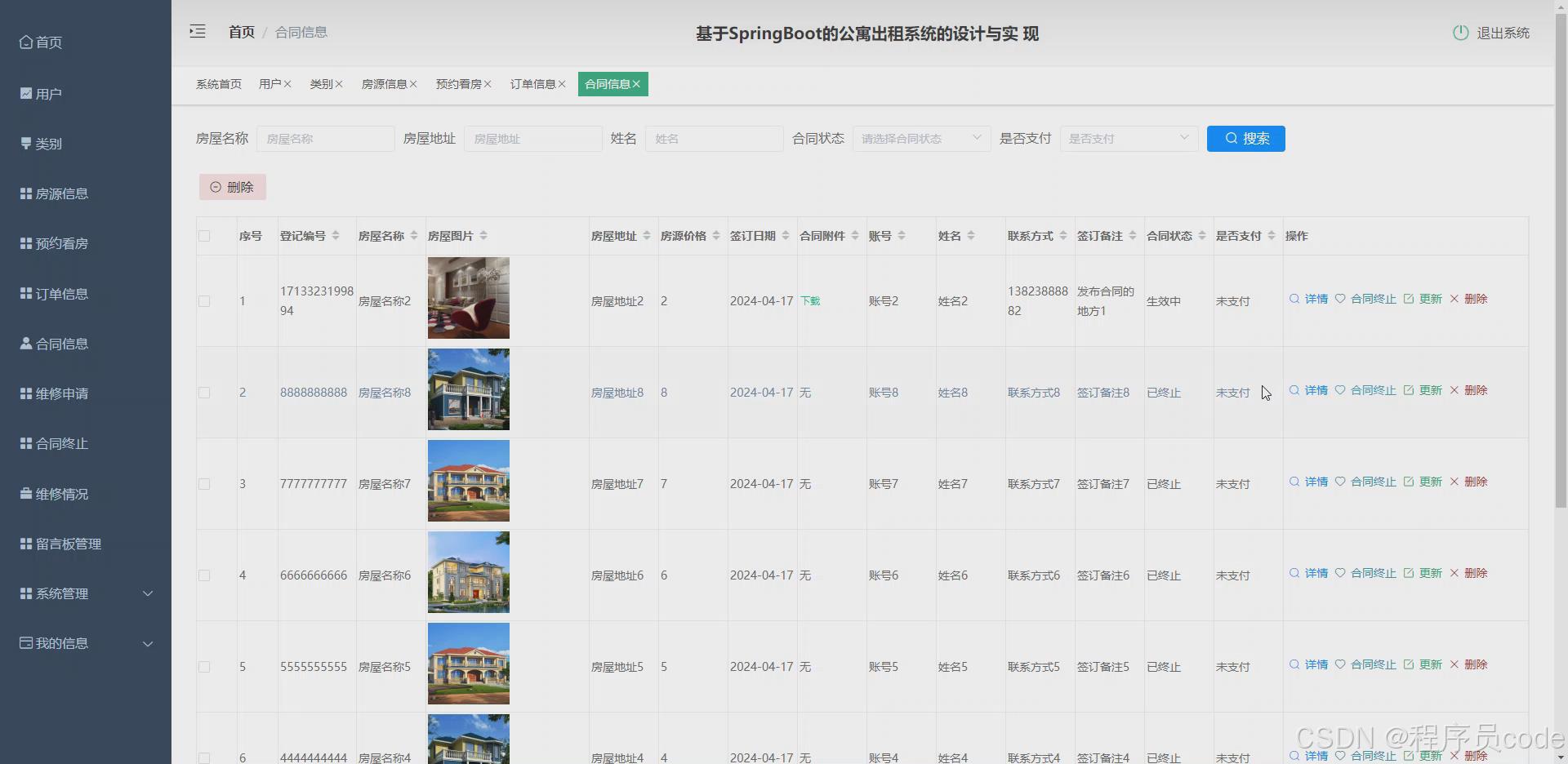
Task: Click the heart 合同终止 icon on row 2
Action: tap(1340, 390)
